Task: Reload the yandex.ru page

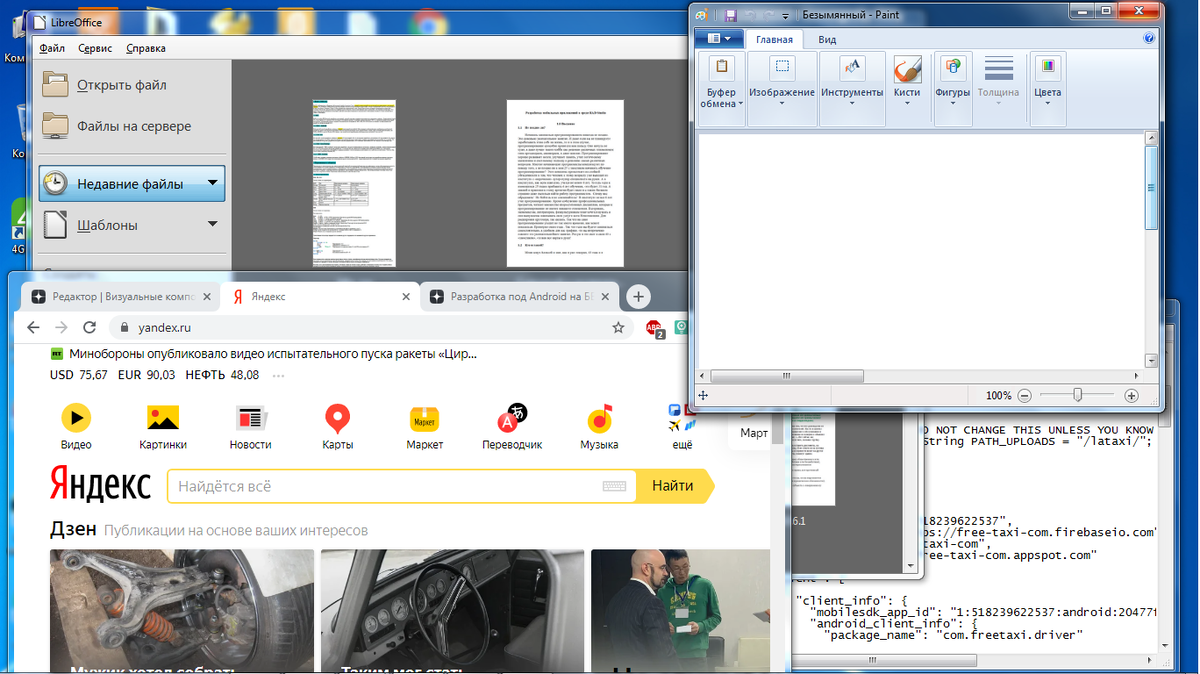Action: 89,327
